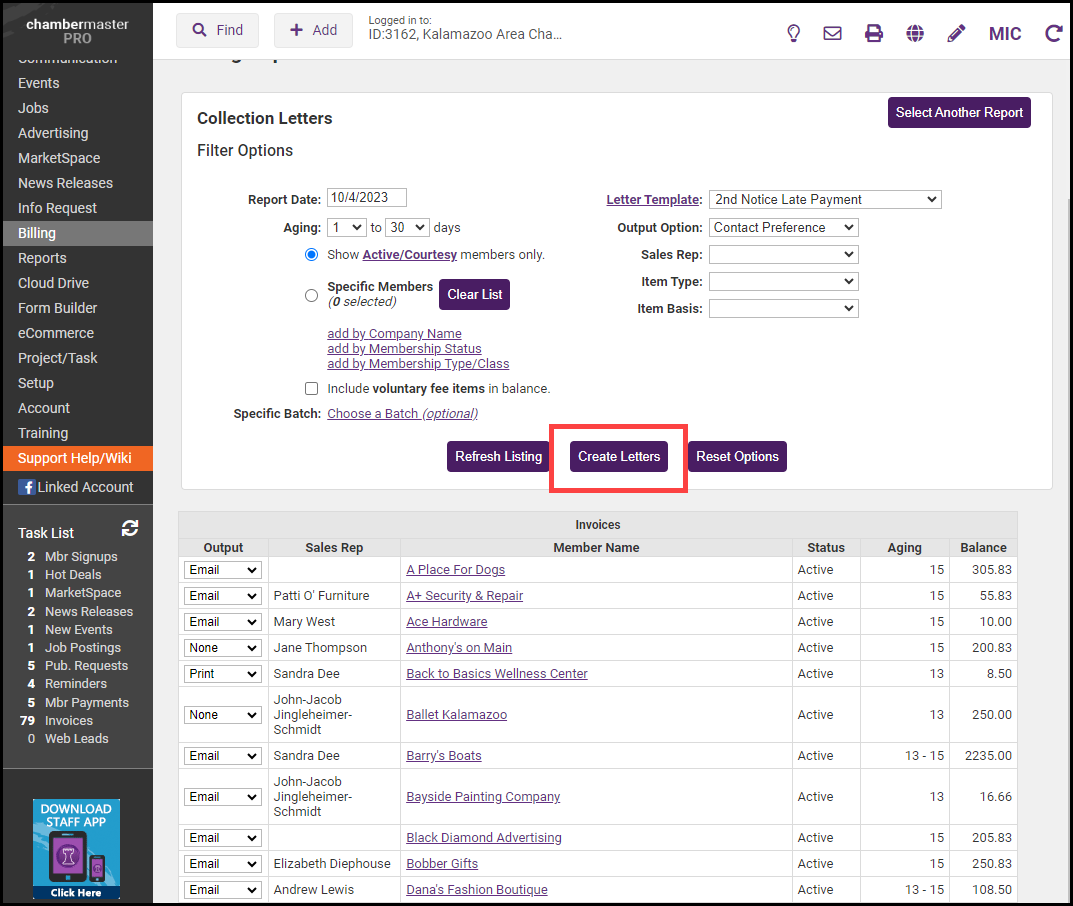Viewport: 1073px width, 906px height.
Task: Open the Sales Rep filter dropdown
Action: (783, 254)
